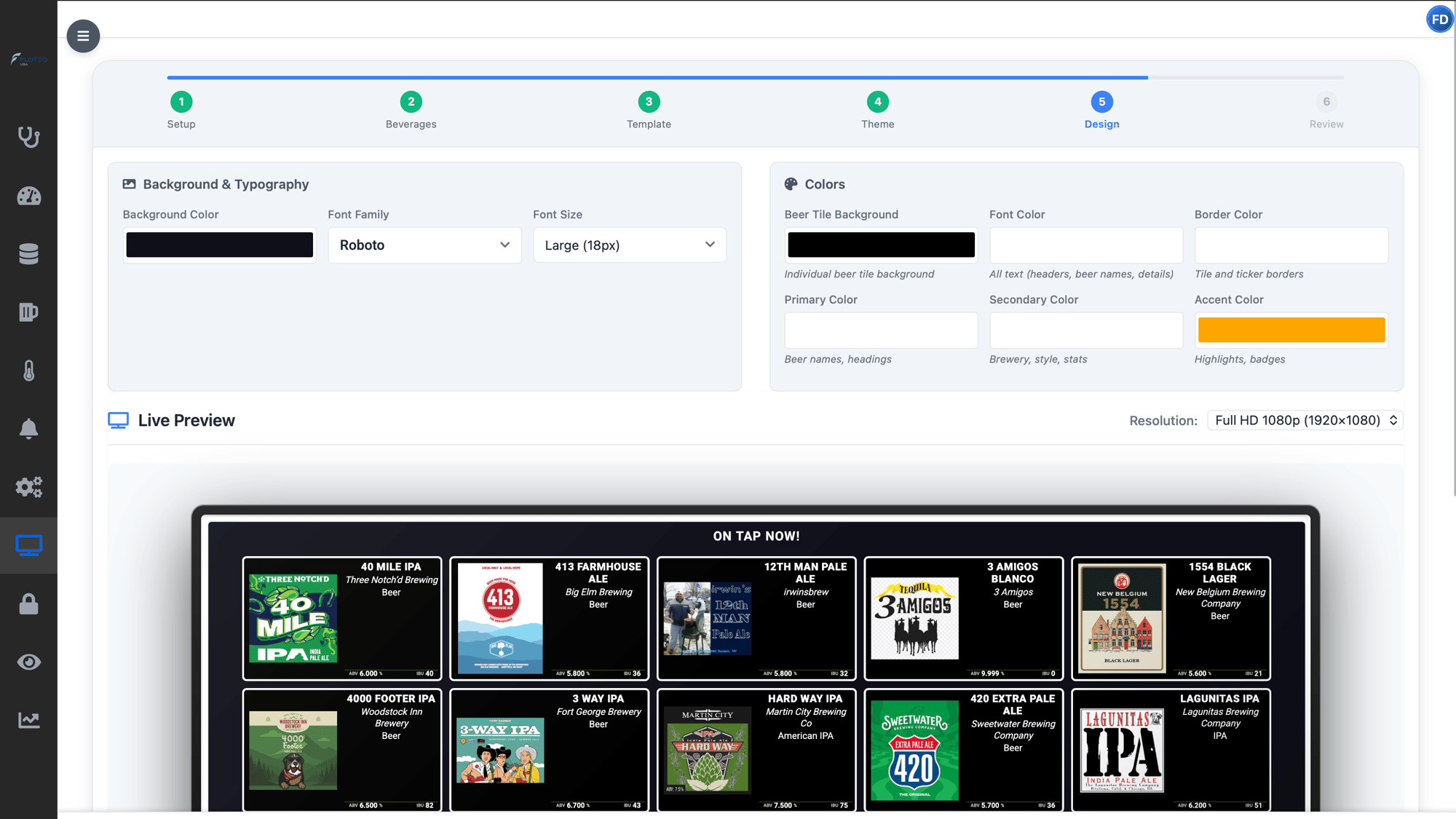Open the gears settings sidebar icon
The width and height of the screenshot is (1456, 819).
pyautogui.click(x=28, y=487)
